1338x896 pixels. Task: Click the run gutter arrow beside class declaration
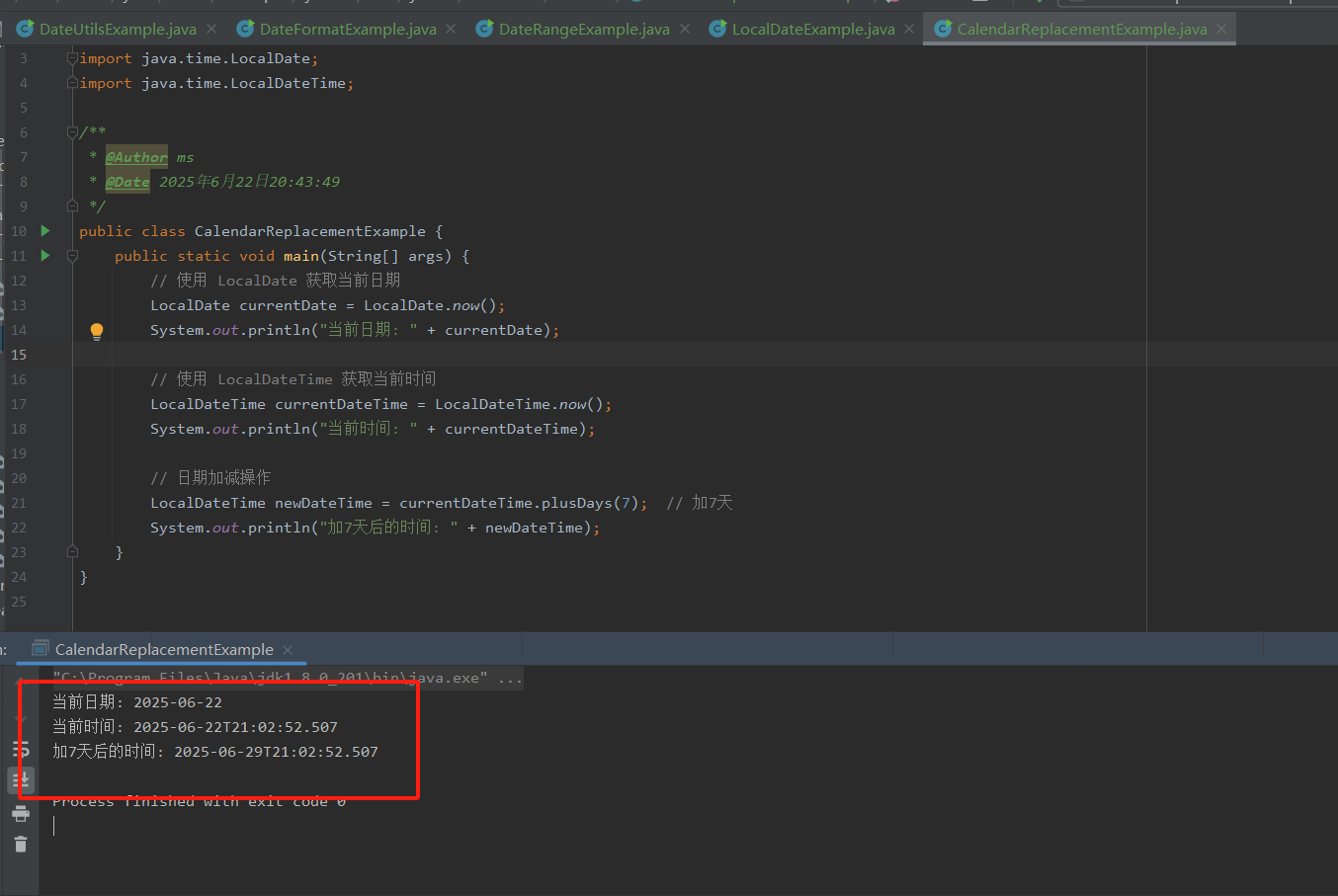tap(45, 231)
